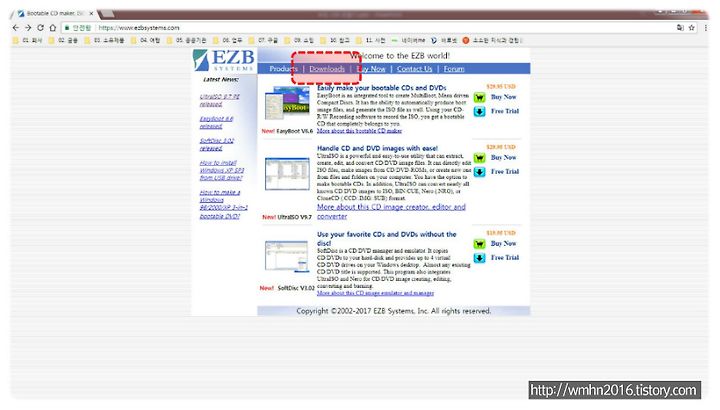Click the browser forward arrow

[28, 28]
